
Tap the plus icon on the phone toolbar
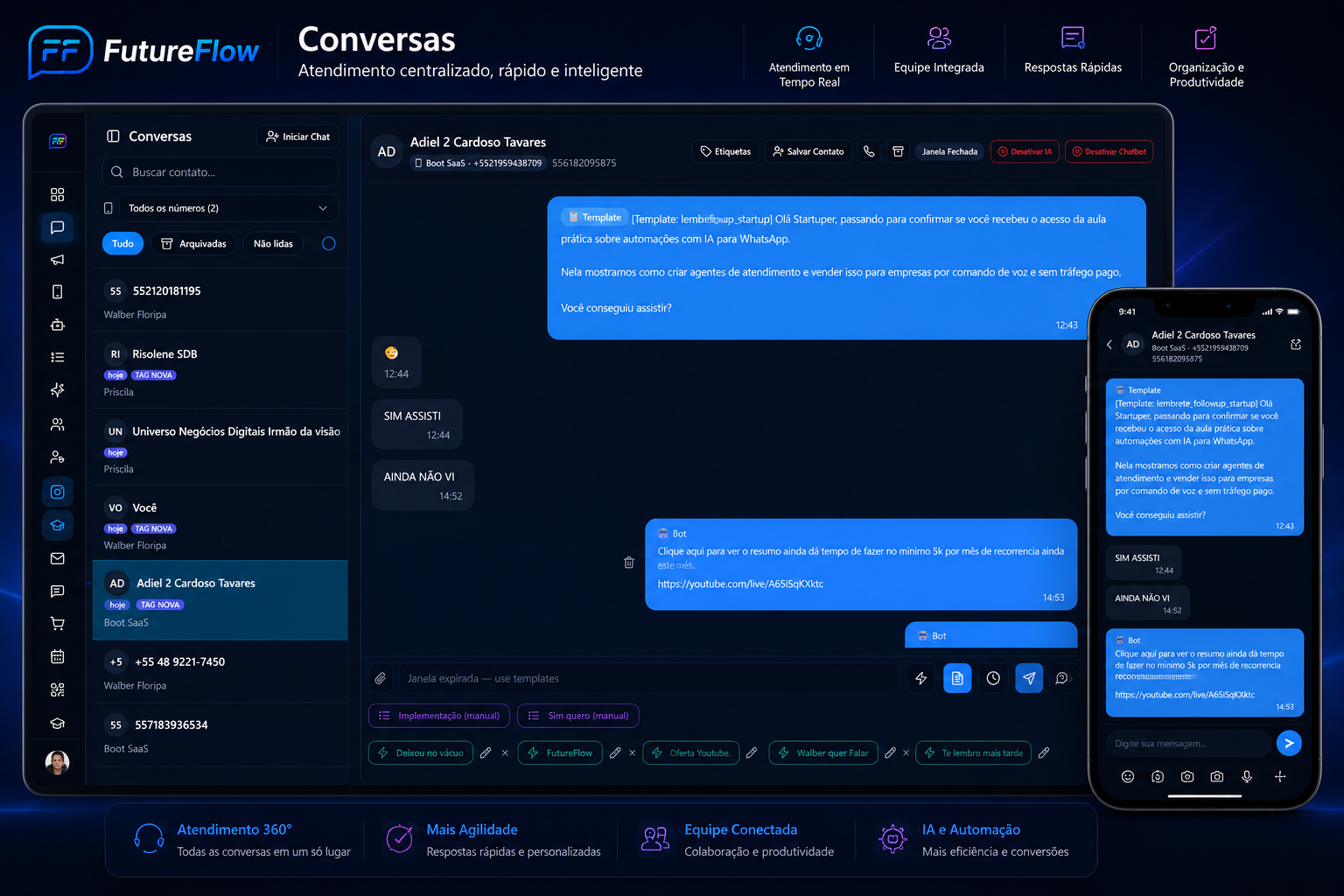pos(1280,776)
